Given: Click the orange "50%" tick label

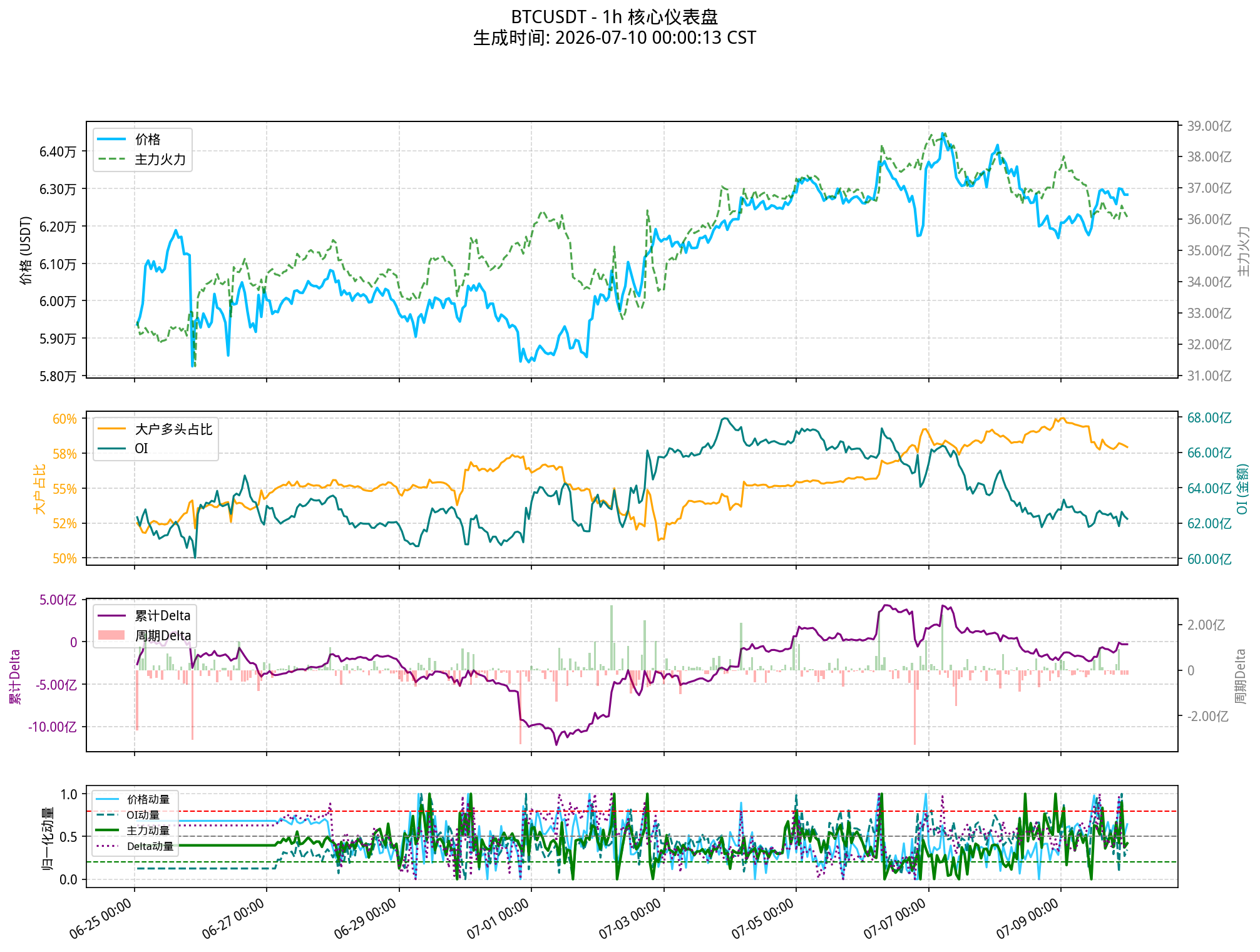Looking at the screenshot, I should coord(64,559).
